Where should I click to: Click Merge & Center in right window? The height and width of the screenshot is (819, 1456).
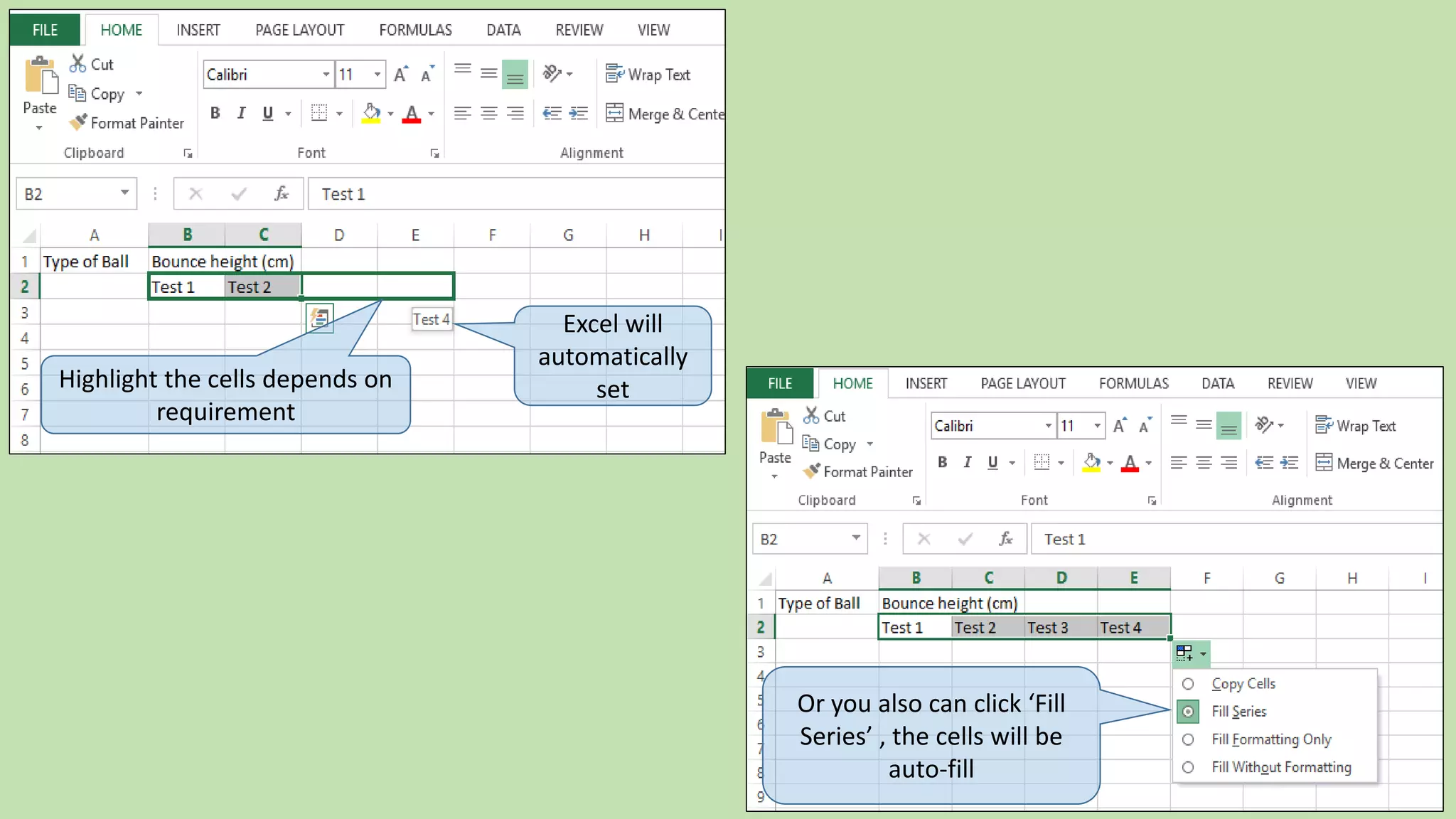pos(1374,463)
